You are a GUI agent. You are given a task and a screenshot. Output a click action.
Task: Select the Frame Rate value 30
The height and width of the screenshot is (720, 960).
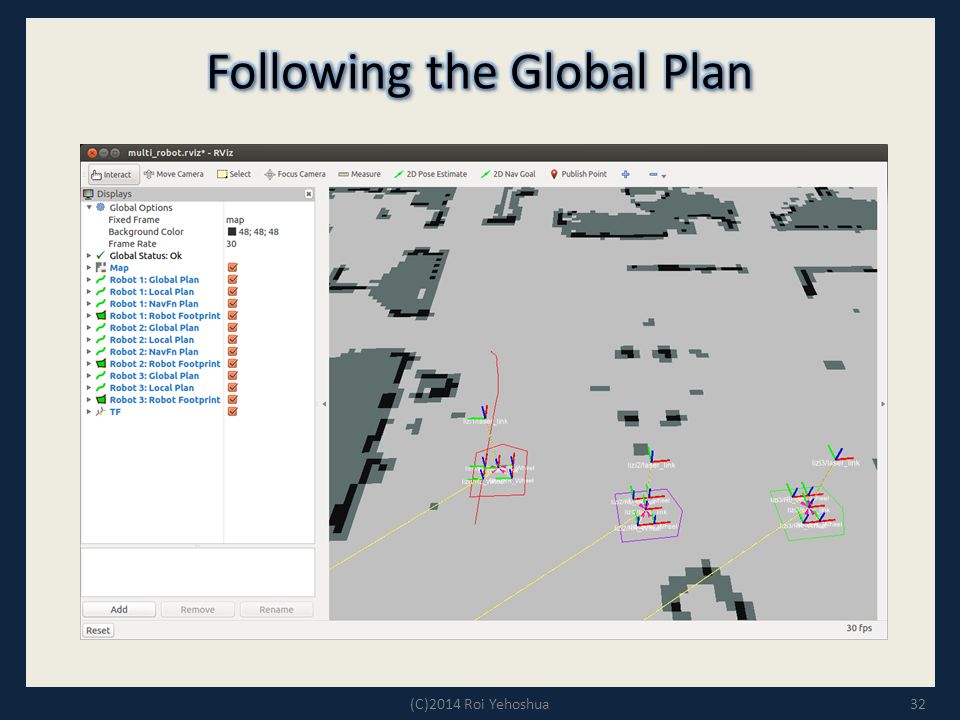coord(231,244)
